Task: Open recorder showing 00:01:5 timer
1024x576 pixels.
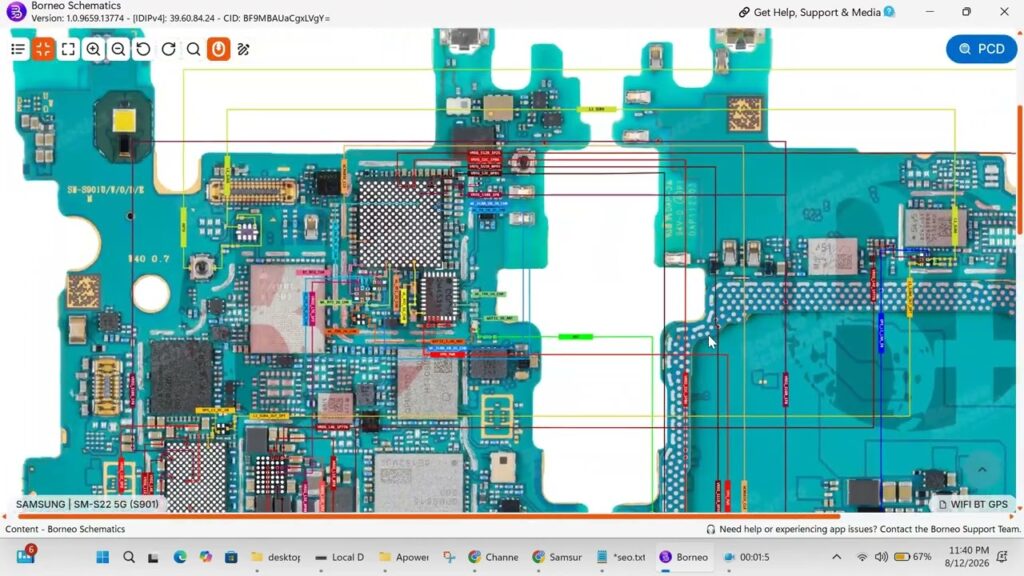Action: 747,557
